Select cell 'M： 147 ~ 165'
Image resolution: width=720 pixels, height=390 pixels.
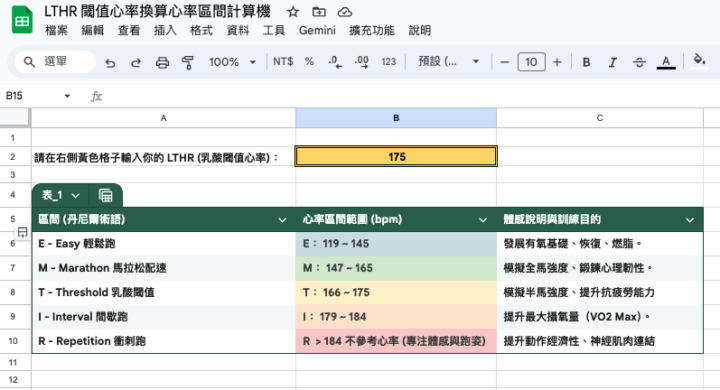396,268
